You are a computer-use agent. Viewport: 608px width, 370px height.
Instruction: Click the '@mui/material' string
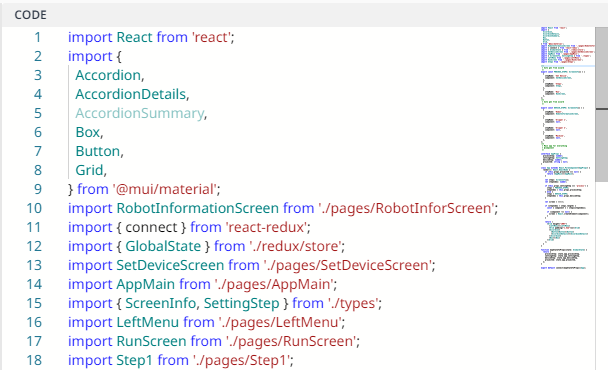[165, 189]
